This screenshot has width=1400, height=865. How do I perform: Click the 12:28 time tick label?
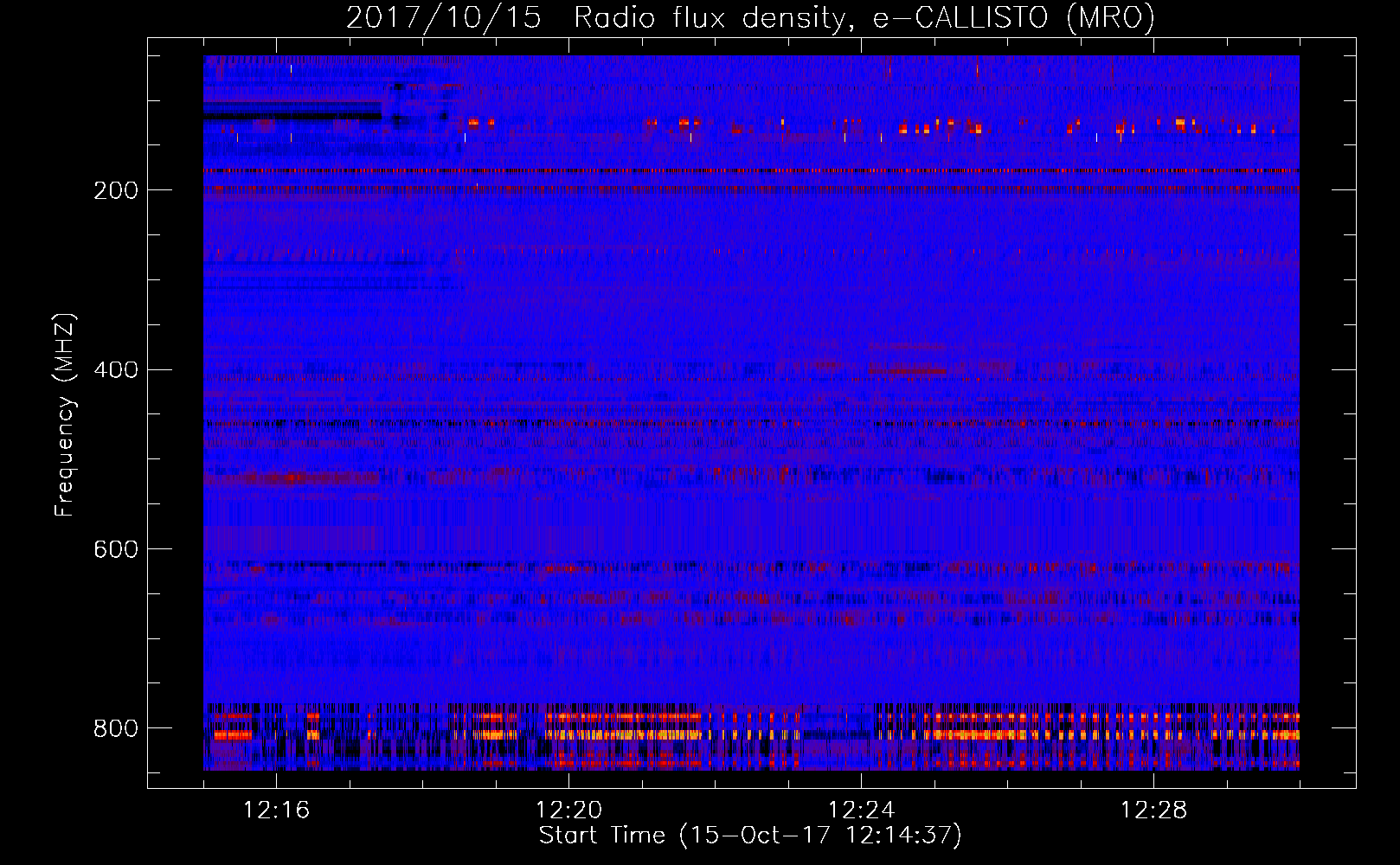1154,811
